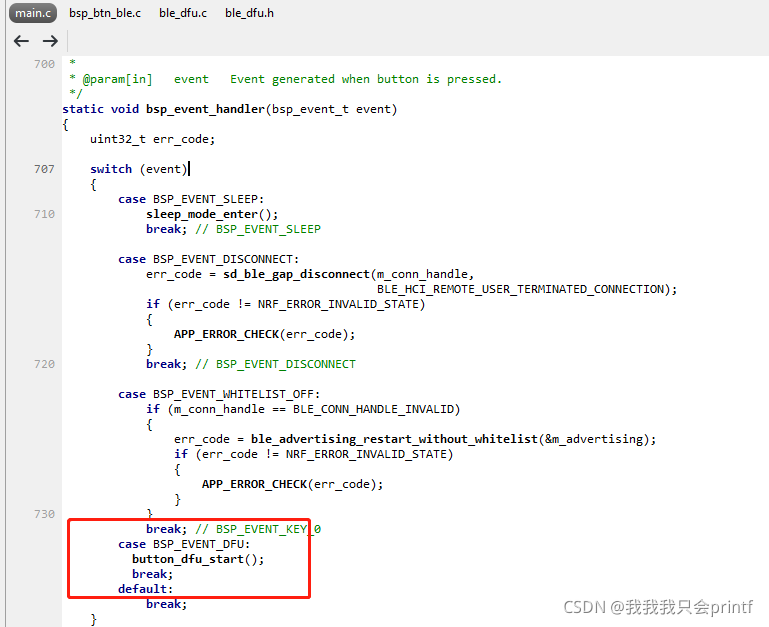Click the sd_ble_gap_disconnect function call

click(296, 274)
